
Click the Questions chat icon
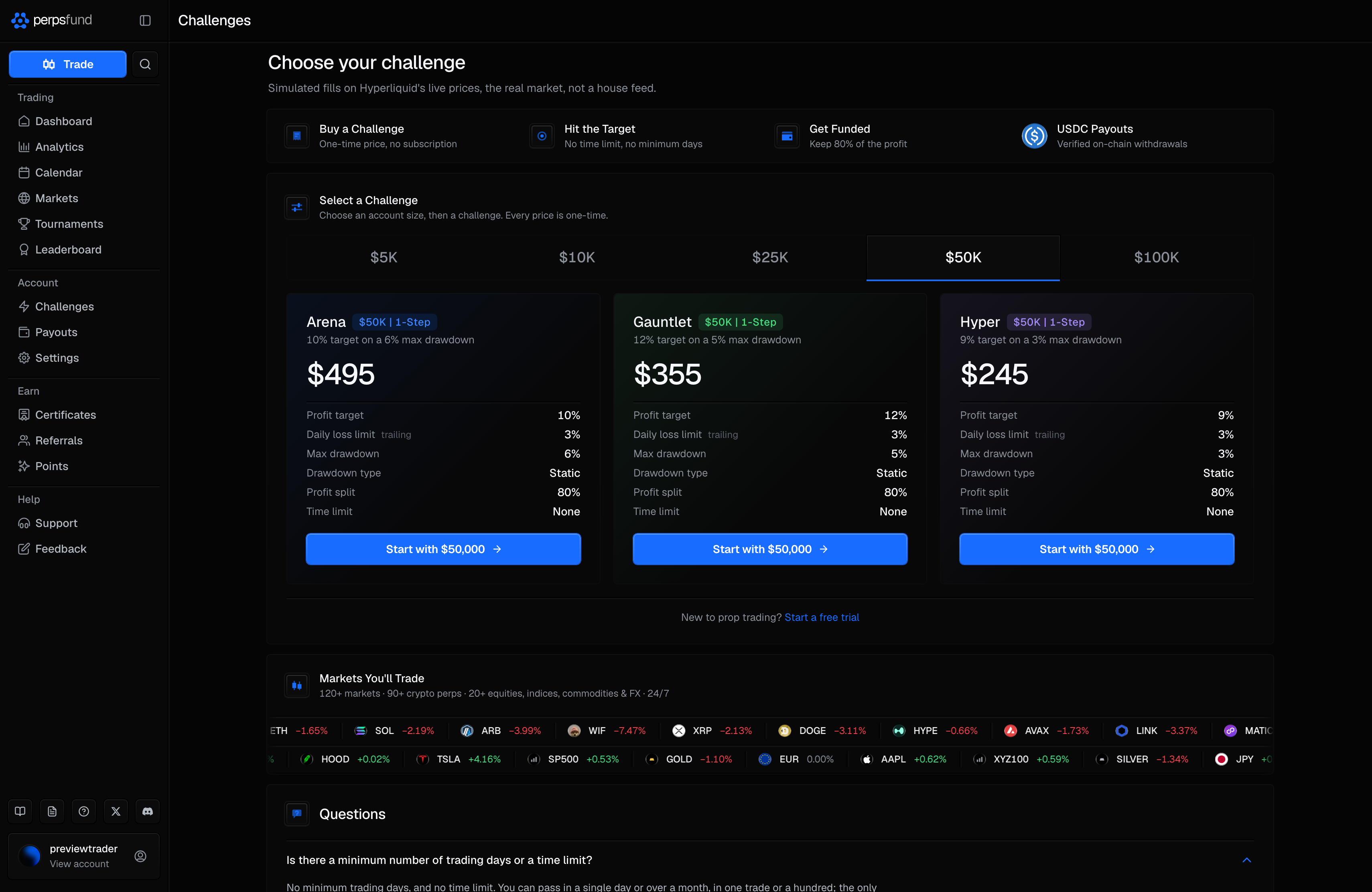tap(297, 814)
